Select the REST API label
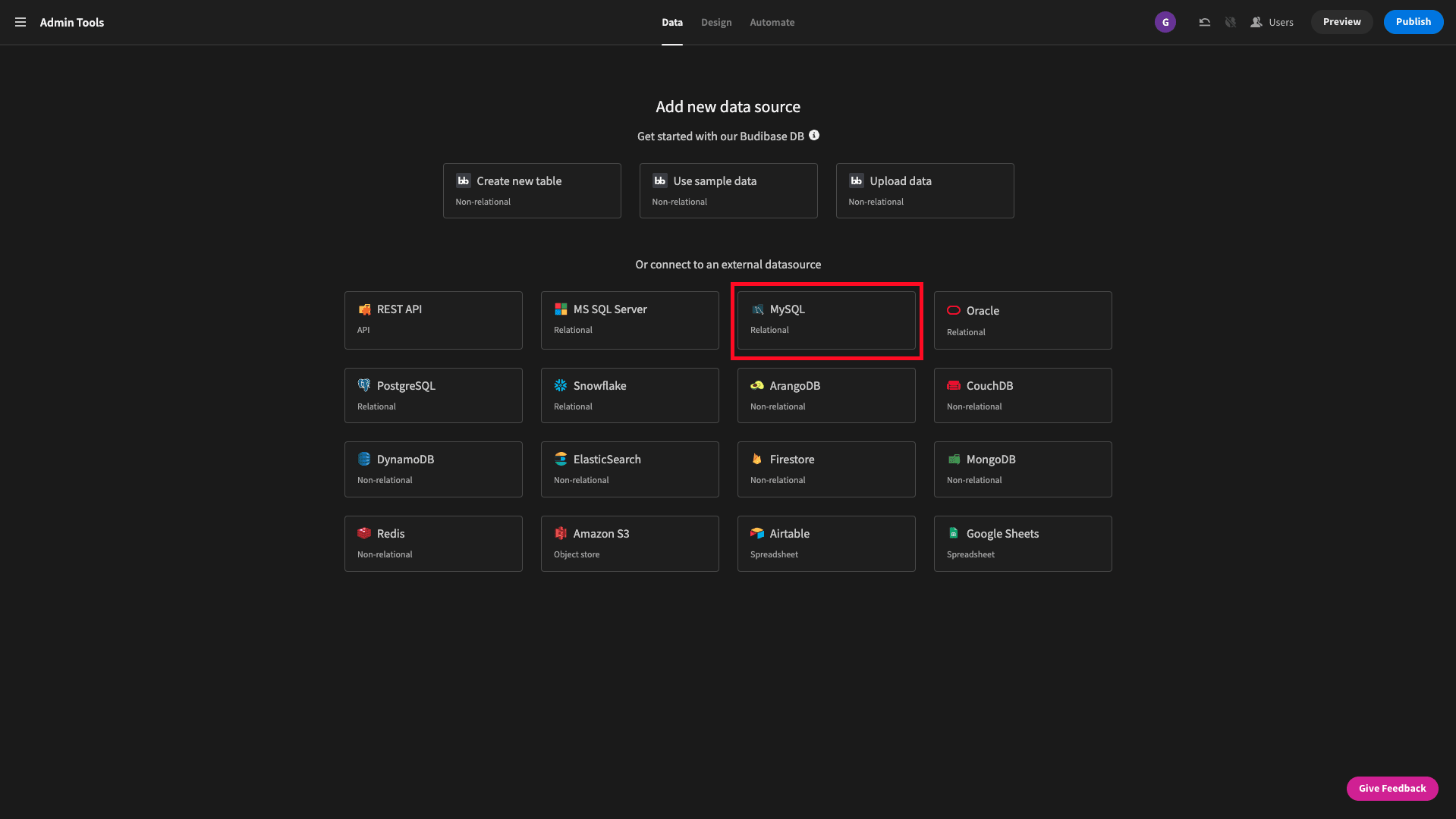Viewport: 1456px width, 819px height. click(399, 309)
